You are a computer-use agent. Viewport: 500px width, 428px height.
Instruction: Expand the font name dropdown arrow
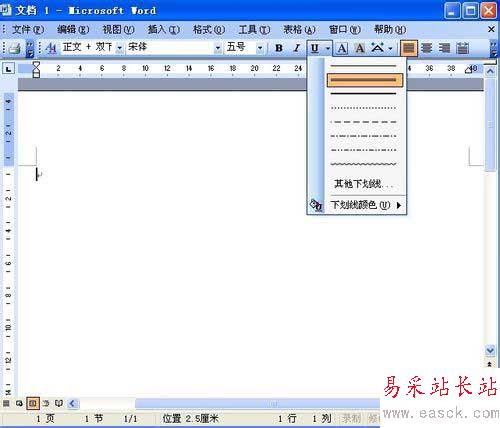point(217,49)
